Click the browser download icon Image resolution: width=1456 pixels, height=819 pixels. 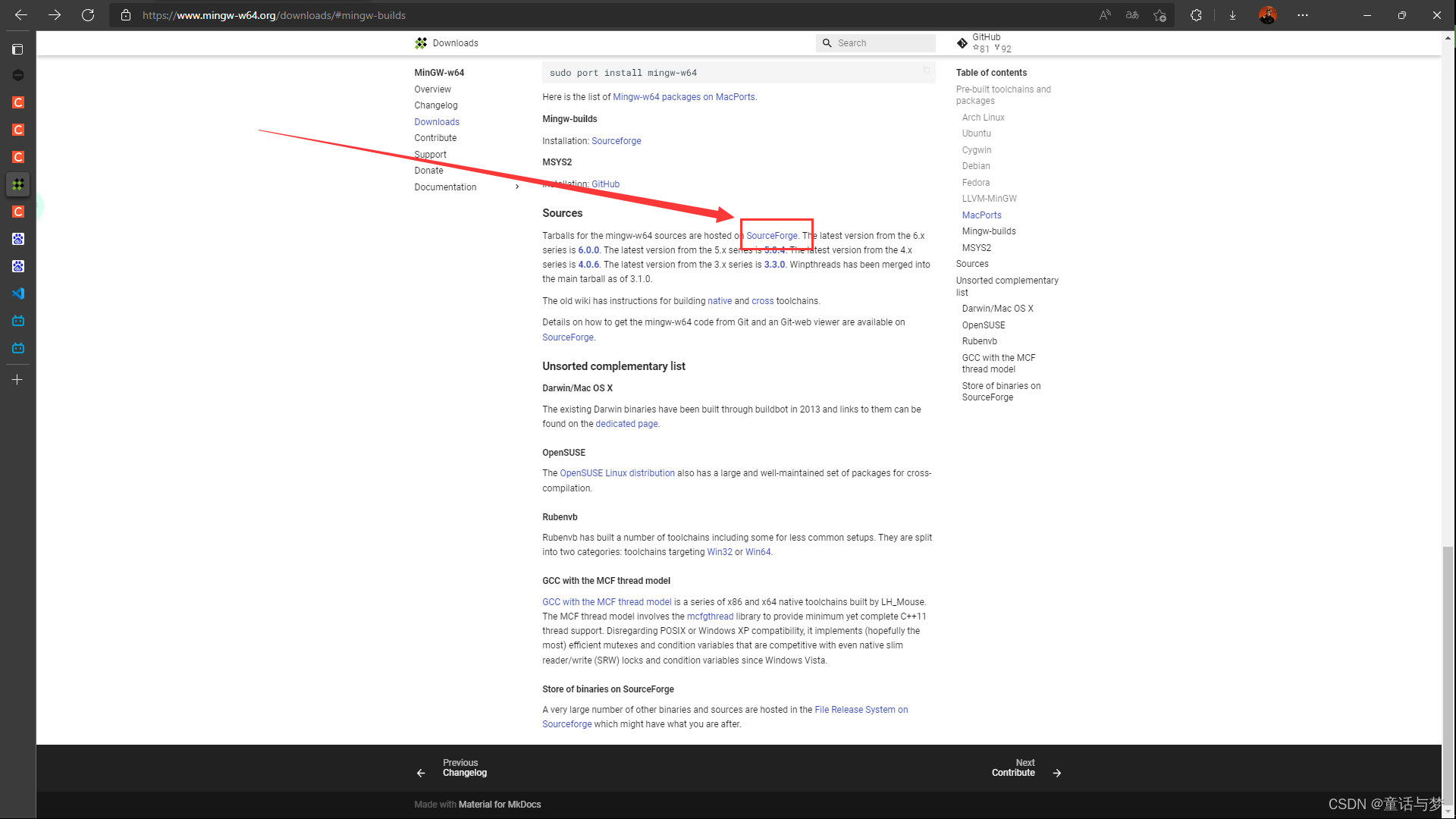point(1233,15)
